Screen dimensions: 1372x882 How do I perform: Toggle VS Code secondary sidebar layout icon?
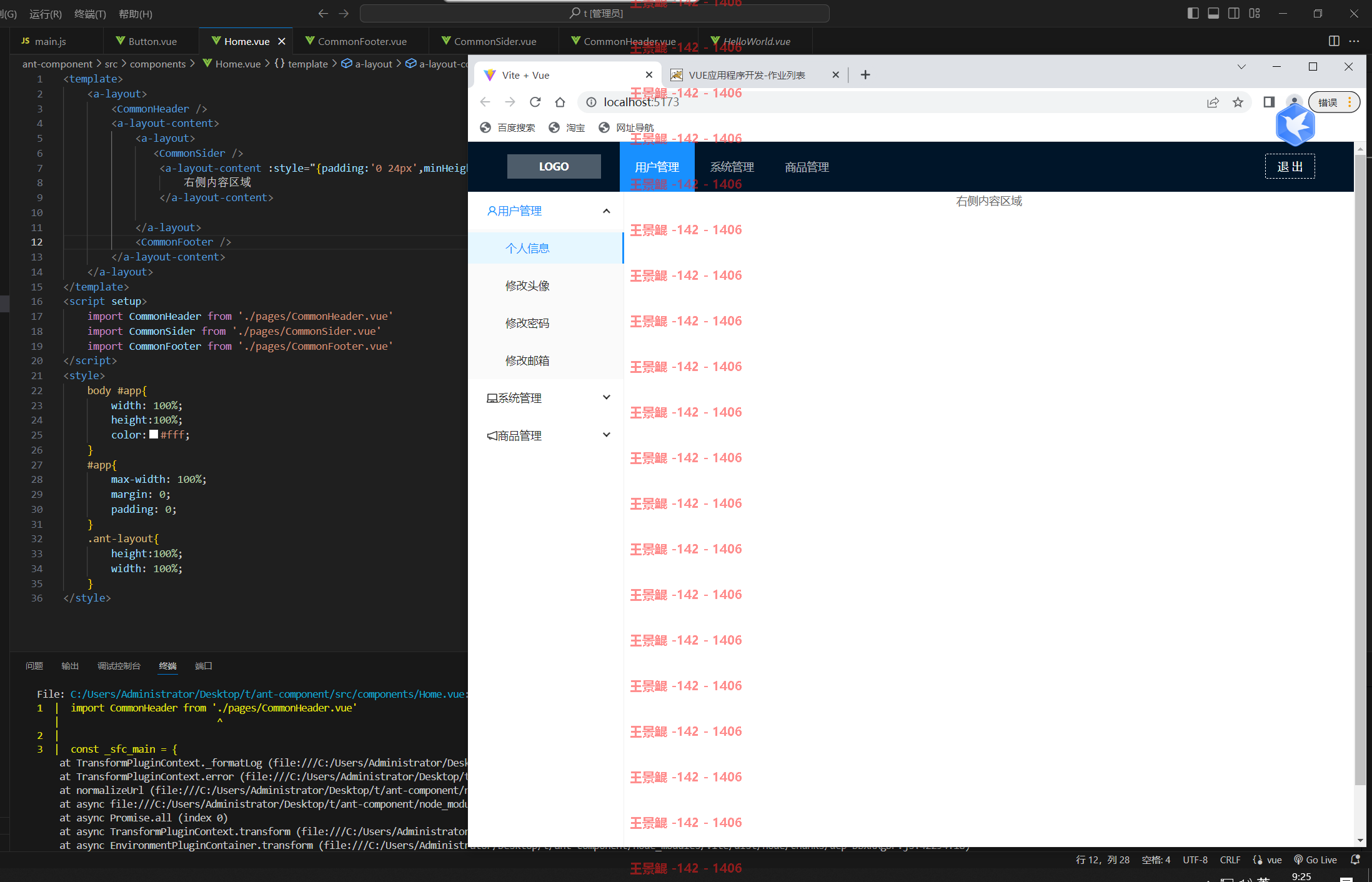(1234, 13)
